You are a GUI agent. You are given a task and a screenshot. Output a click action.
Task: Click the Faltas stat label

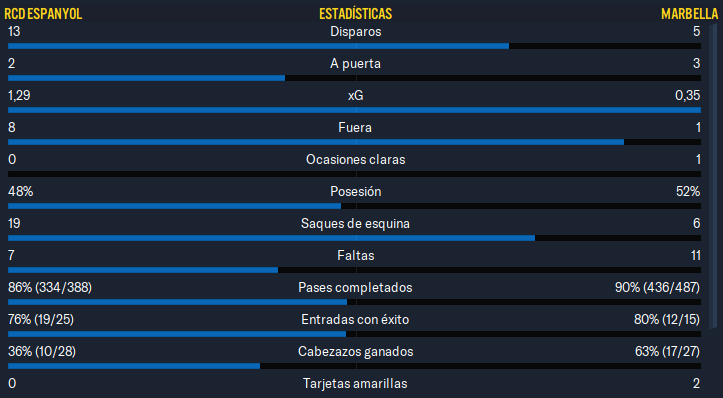pyautogui.click(x=356, y=255)
